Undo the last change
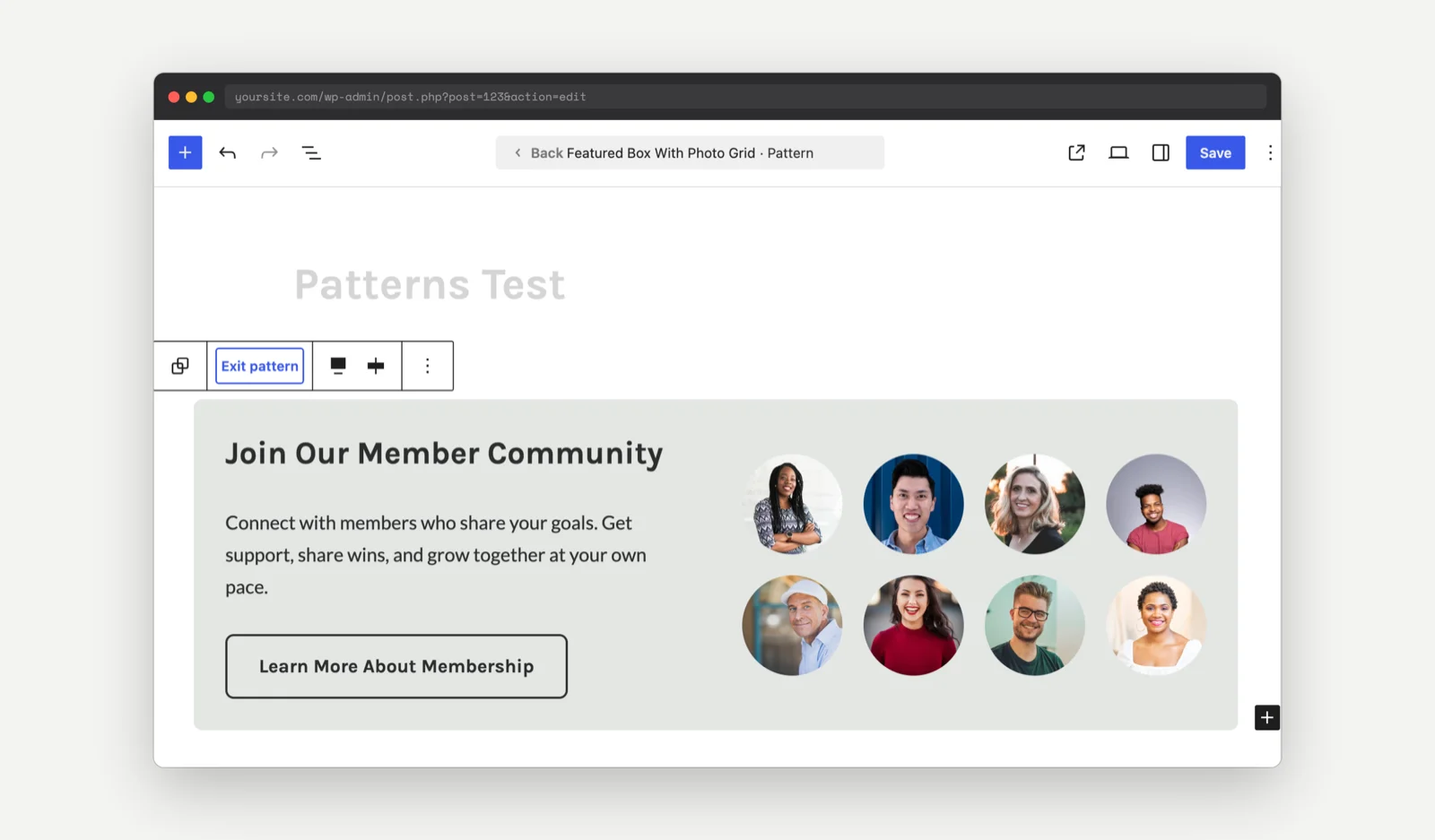Viewport: 1435px width, 840px height. click(x=228, y=152)
